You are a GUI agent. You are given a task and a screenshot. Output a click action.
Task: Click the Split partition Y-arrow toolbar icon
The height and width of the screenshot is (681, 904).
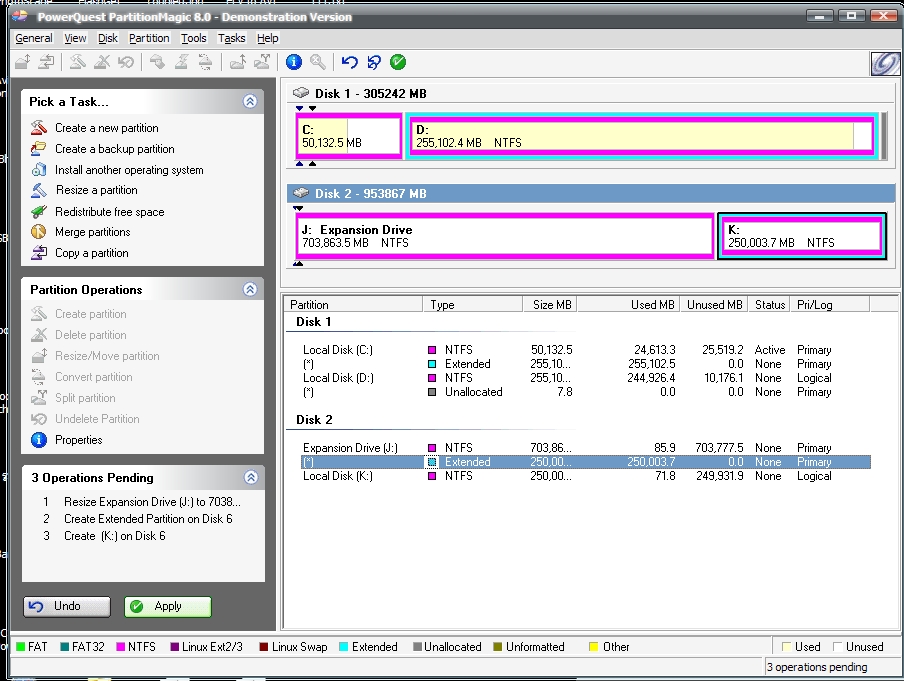[262, 61]
